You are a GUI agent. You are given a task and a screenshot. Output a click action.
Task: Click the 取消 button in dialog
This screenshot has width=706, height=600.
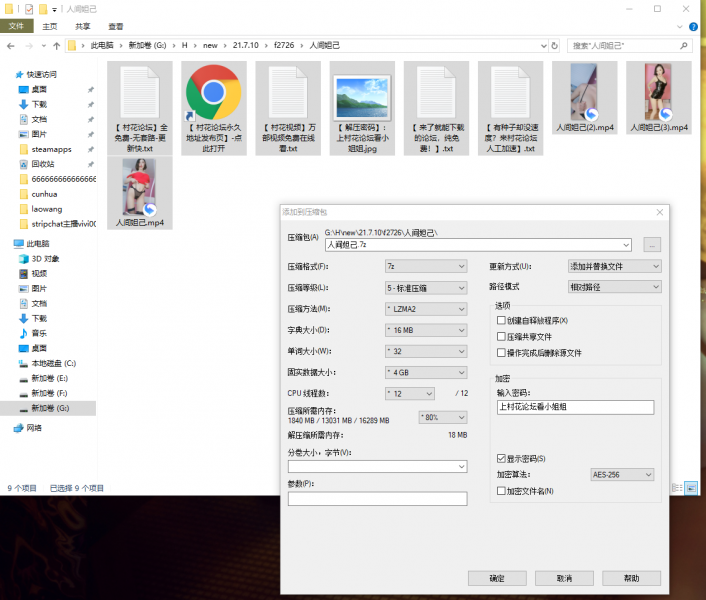tap(564, 578)
